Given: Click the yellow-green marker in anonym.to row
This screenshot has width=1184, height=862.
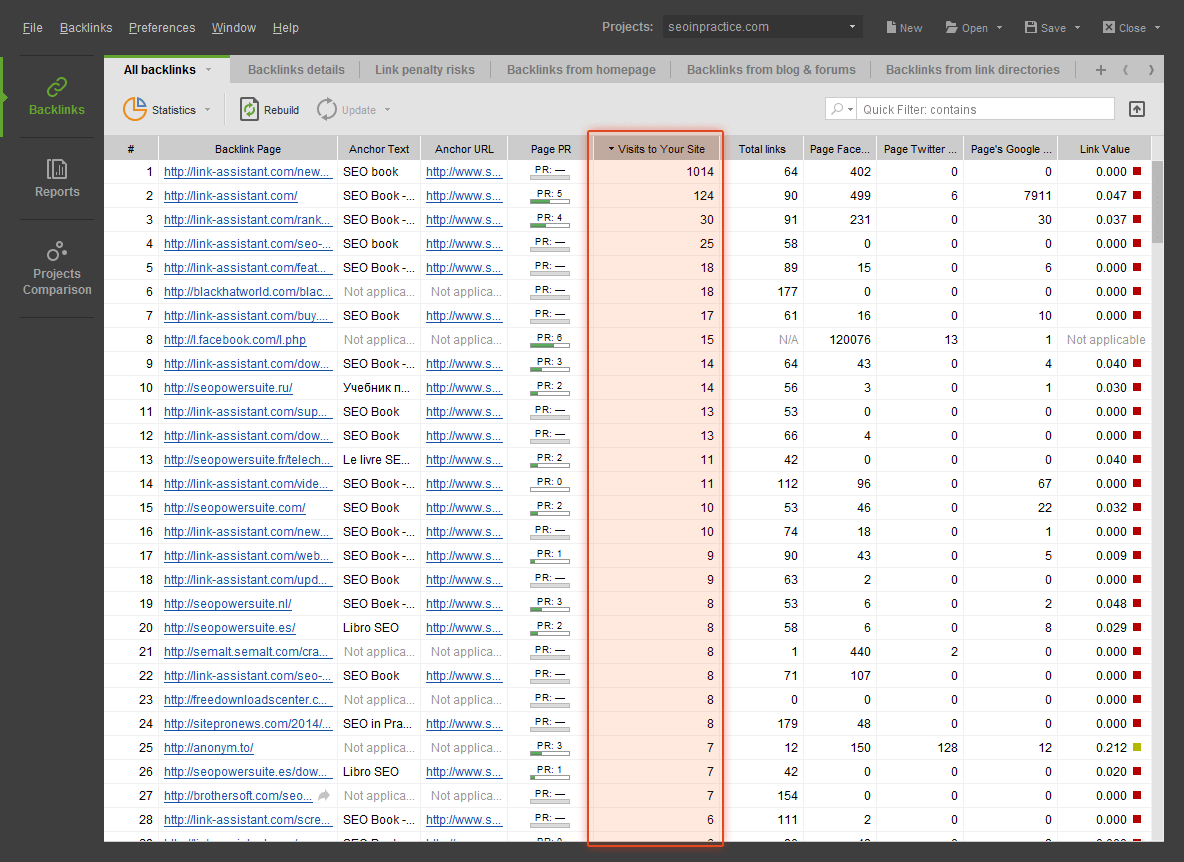Looking at the screenshot, I should pyautogui.click(x=1137, y=747).
